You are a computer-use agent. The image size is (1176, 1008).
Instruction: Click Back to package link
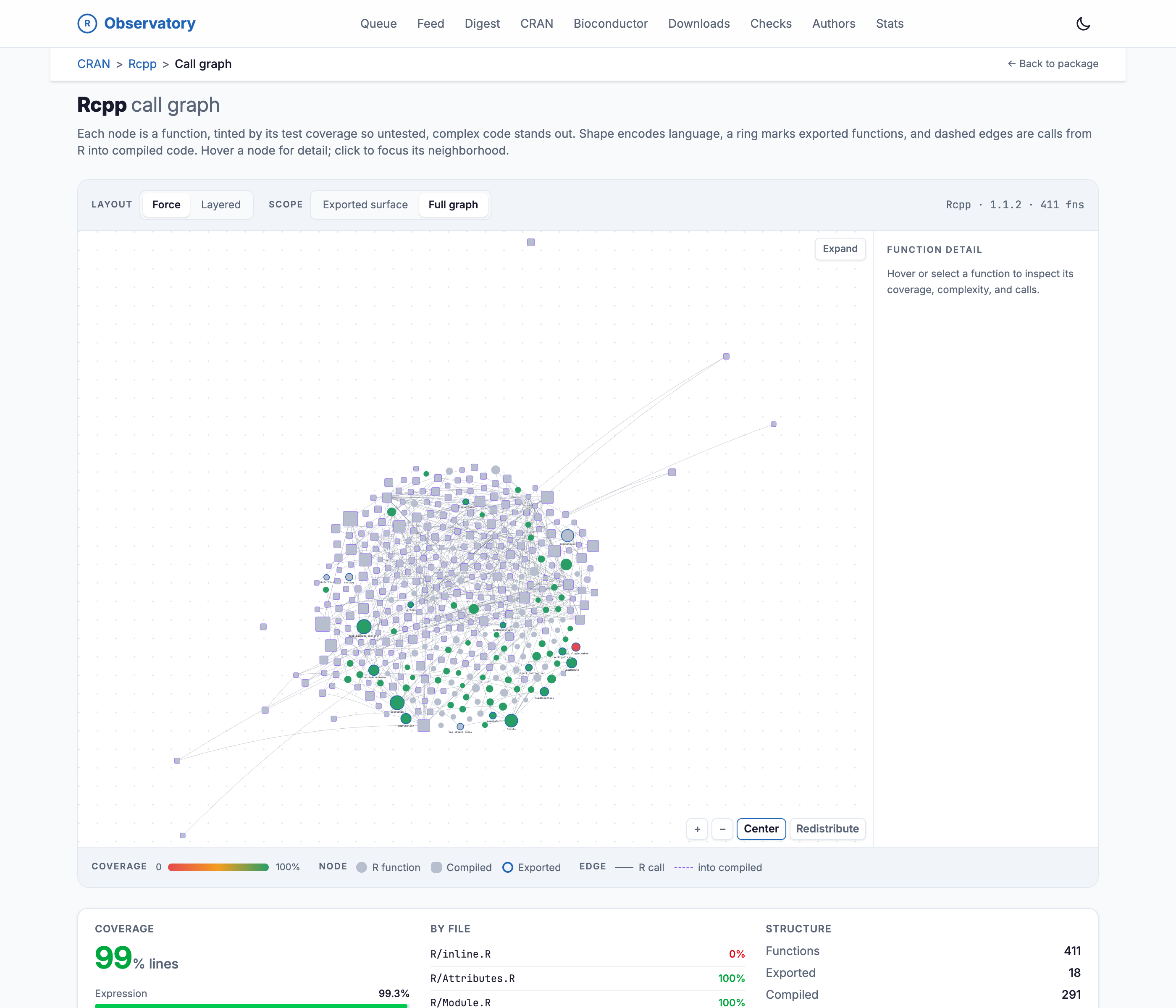tap(1053, 63)
